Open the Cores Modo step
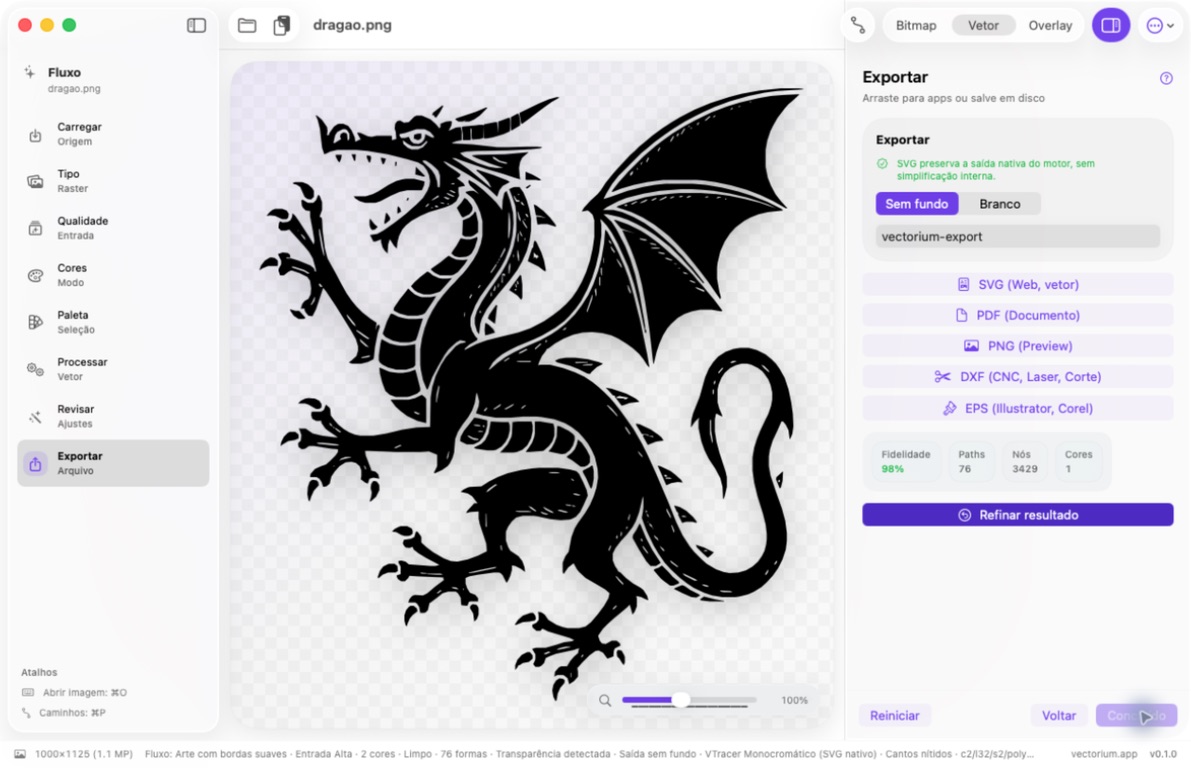1191x768 pixels. pyautogui.click(x=113, y=275)
